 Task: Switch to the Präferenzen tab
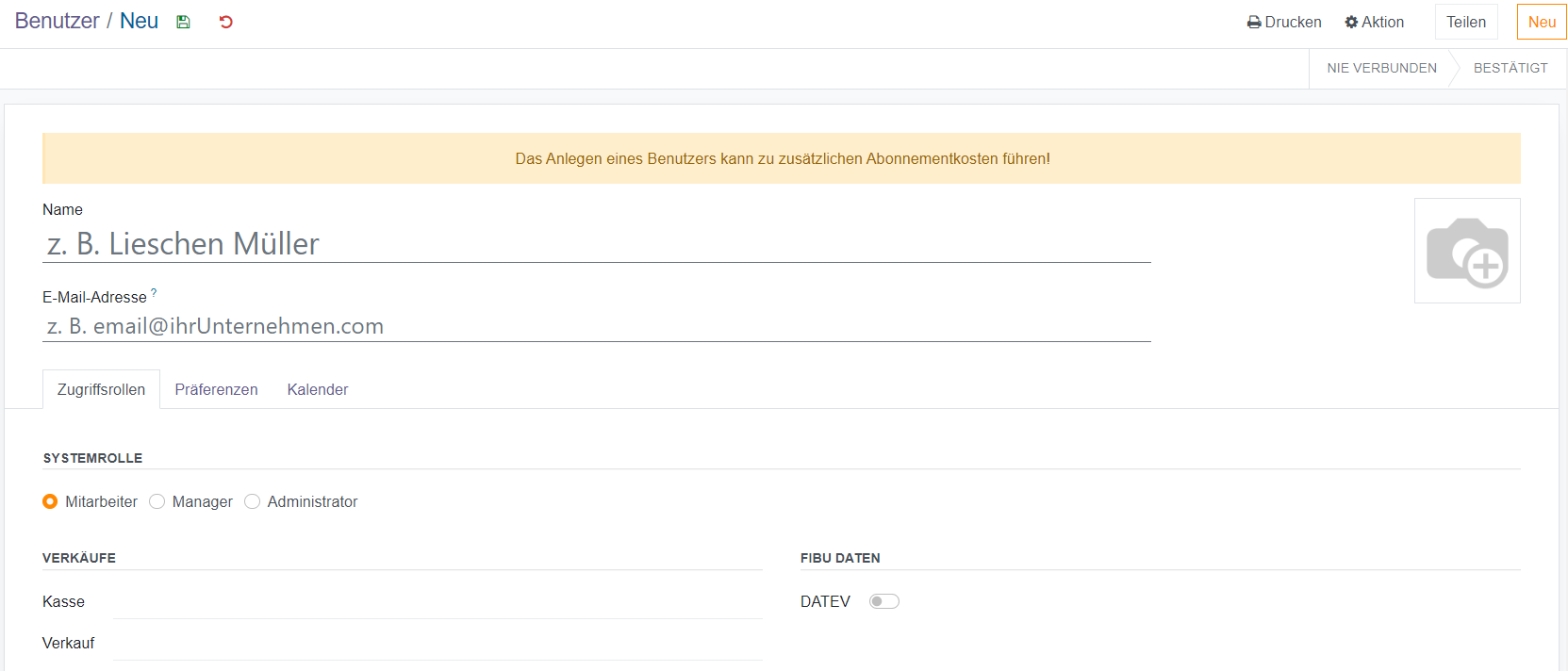[x=216, y=389]
